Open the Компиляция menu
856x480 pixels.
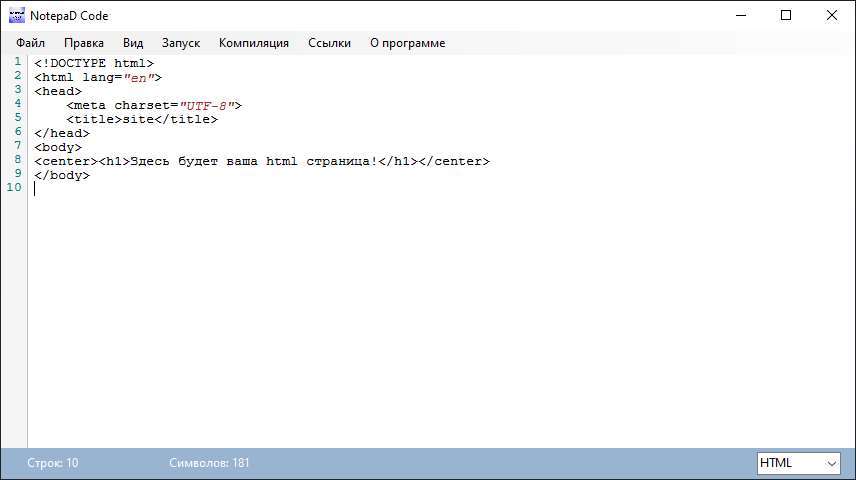254,43
